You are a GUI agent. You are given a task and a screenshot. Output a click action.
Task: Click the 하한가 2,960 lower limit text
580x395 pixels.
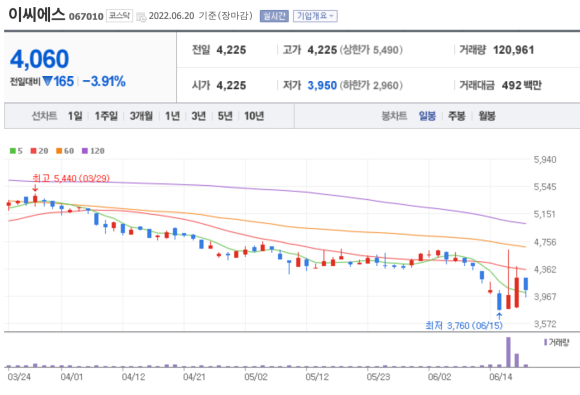click(x=371, y=85)
